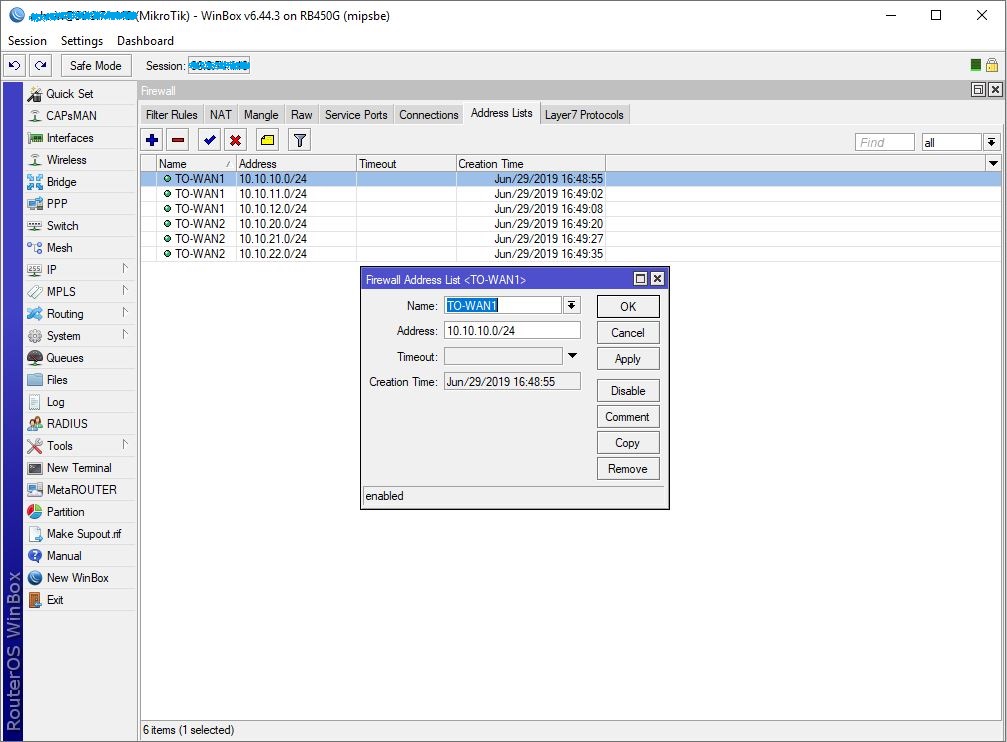
Task: Open column selector dropdown in table header
Action: [x=993, y=163]
